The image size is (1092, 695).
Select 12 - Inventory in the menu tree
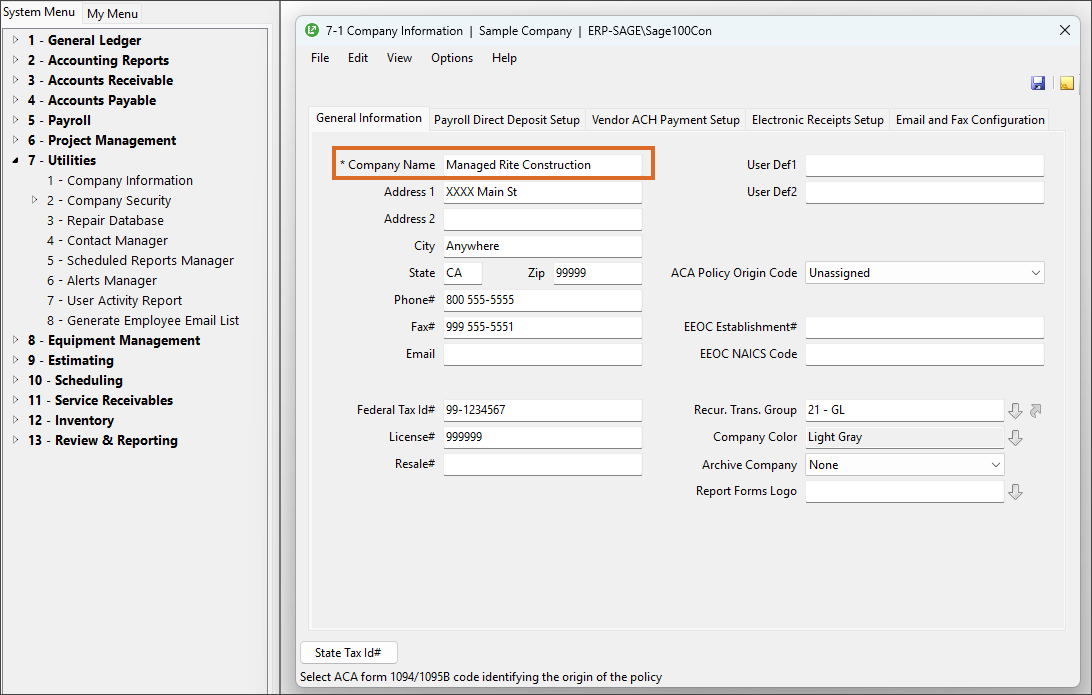(70, 421)
